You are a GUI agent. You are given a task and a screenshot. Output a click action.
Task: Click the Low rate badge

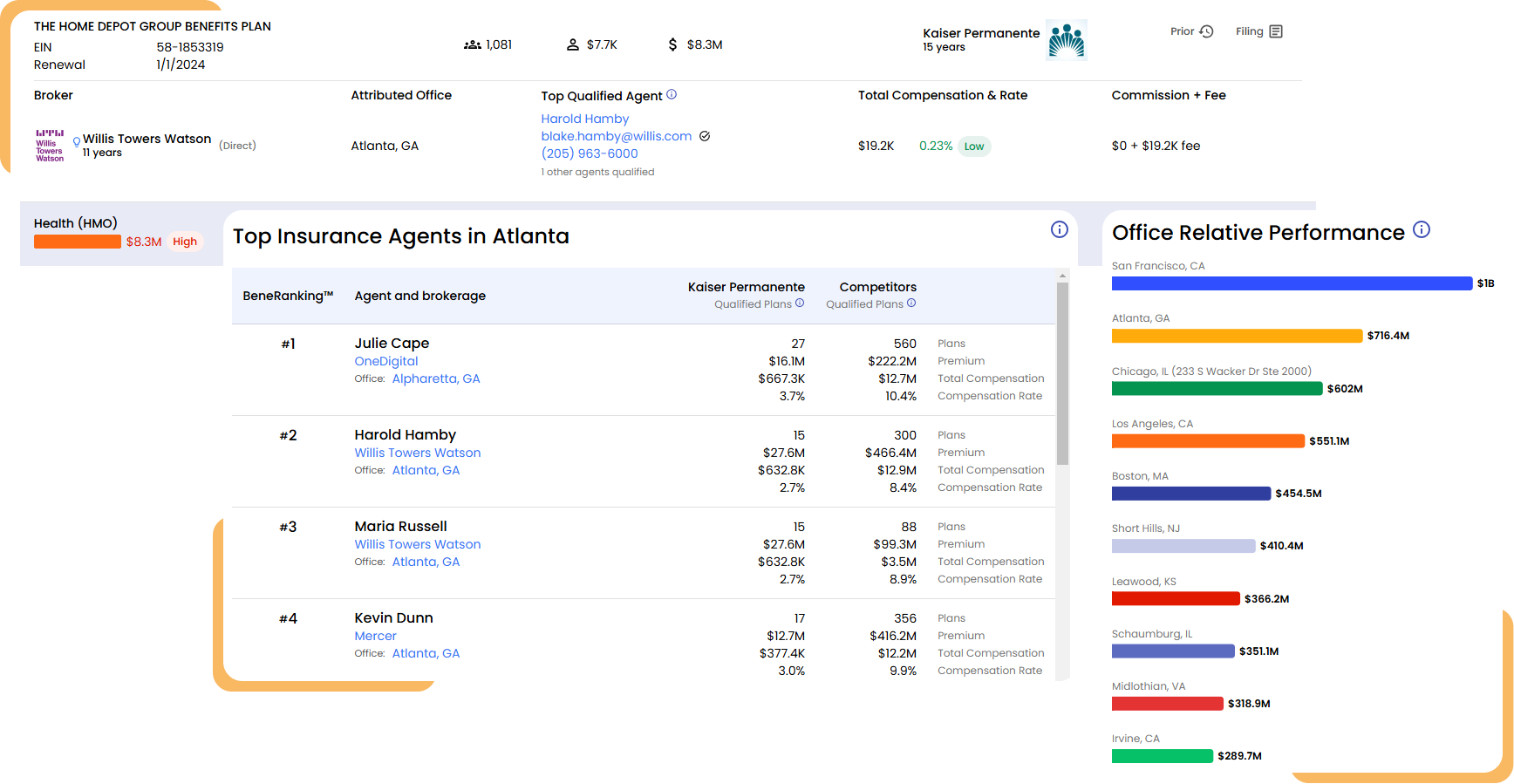[x=974, y=147]
